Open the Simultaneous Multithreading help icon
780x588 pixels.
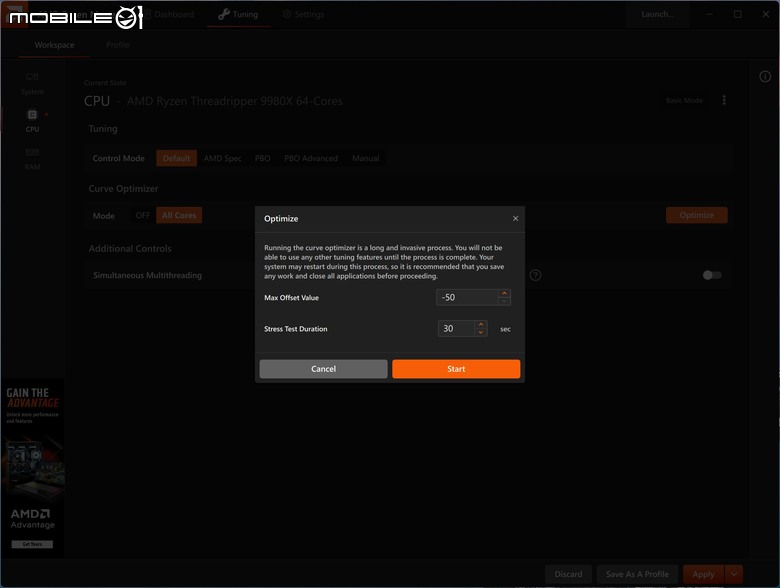[x=535, y=275]
